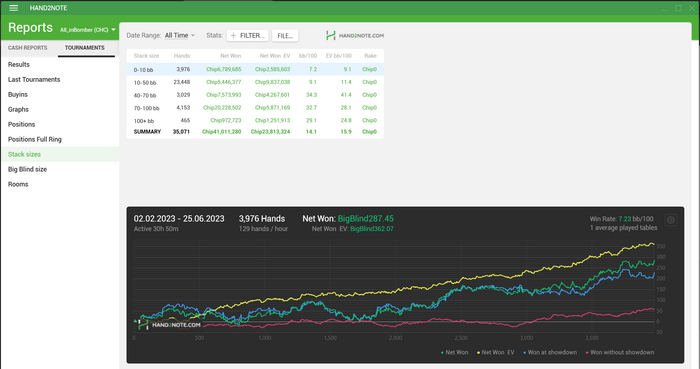The image size is (700, 369).
Task: Select the 10-50 bb stack size row
Action: click(x=255, y=82)
